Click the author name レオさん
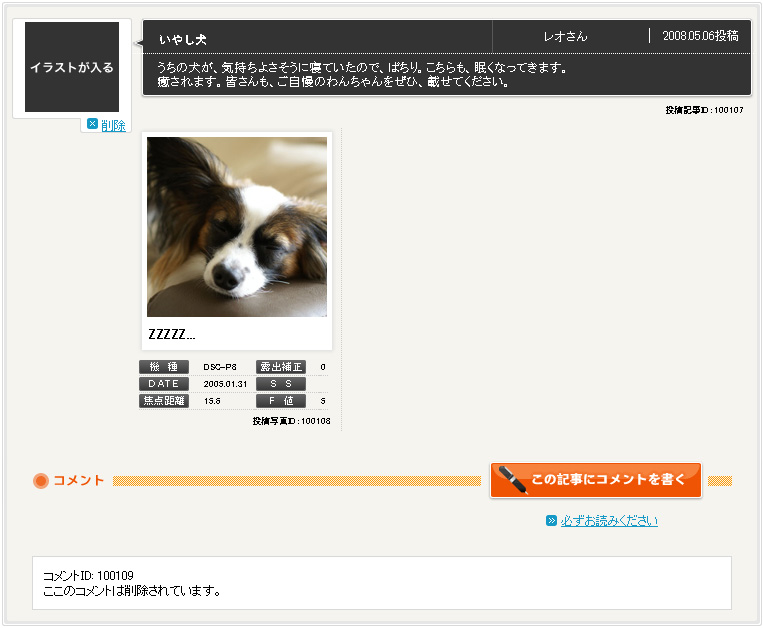 565,36
